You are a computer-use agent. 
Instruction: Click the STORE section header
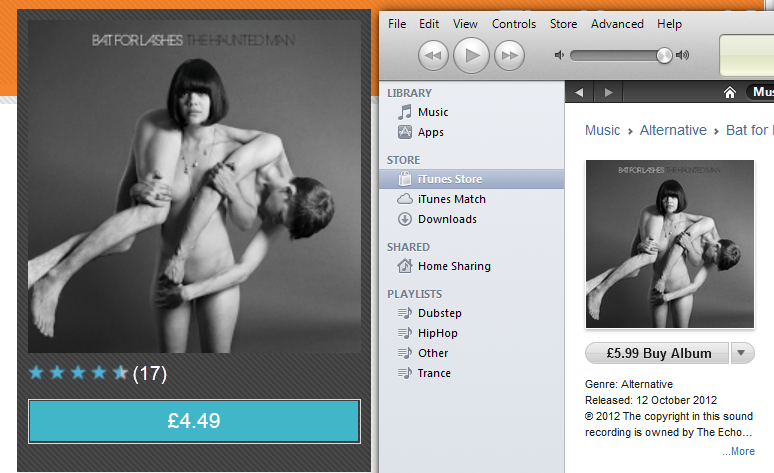[x=403, y=160]
